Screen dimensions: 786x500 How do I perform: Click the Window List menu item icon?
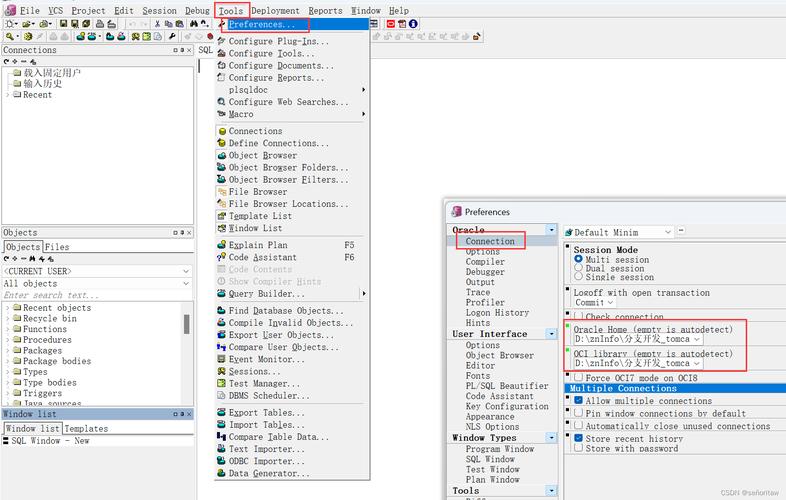point(222,228)
